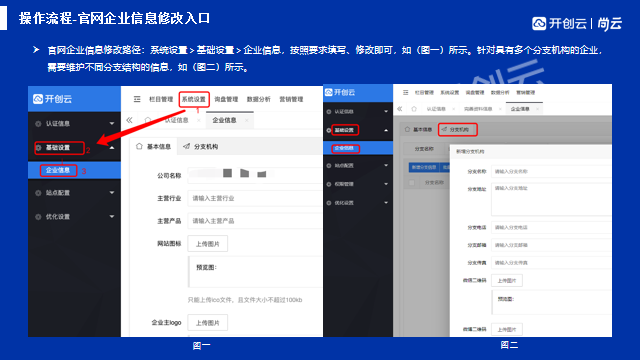Select the 认证信息 page tab in 图一
This screenshot has height=360, width=640.
click(176, 120)
